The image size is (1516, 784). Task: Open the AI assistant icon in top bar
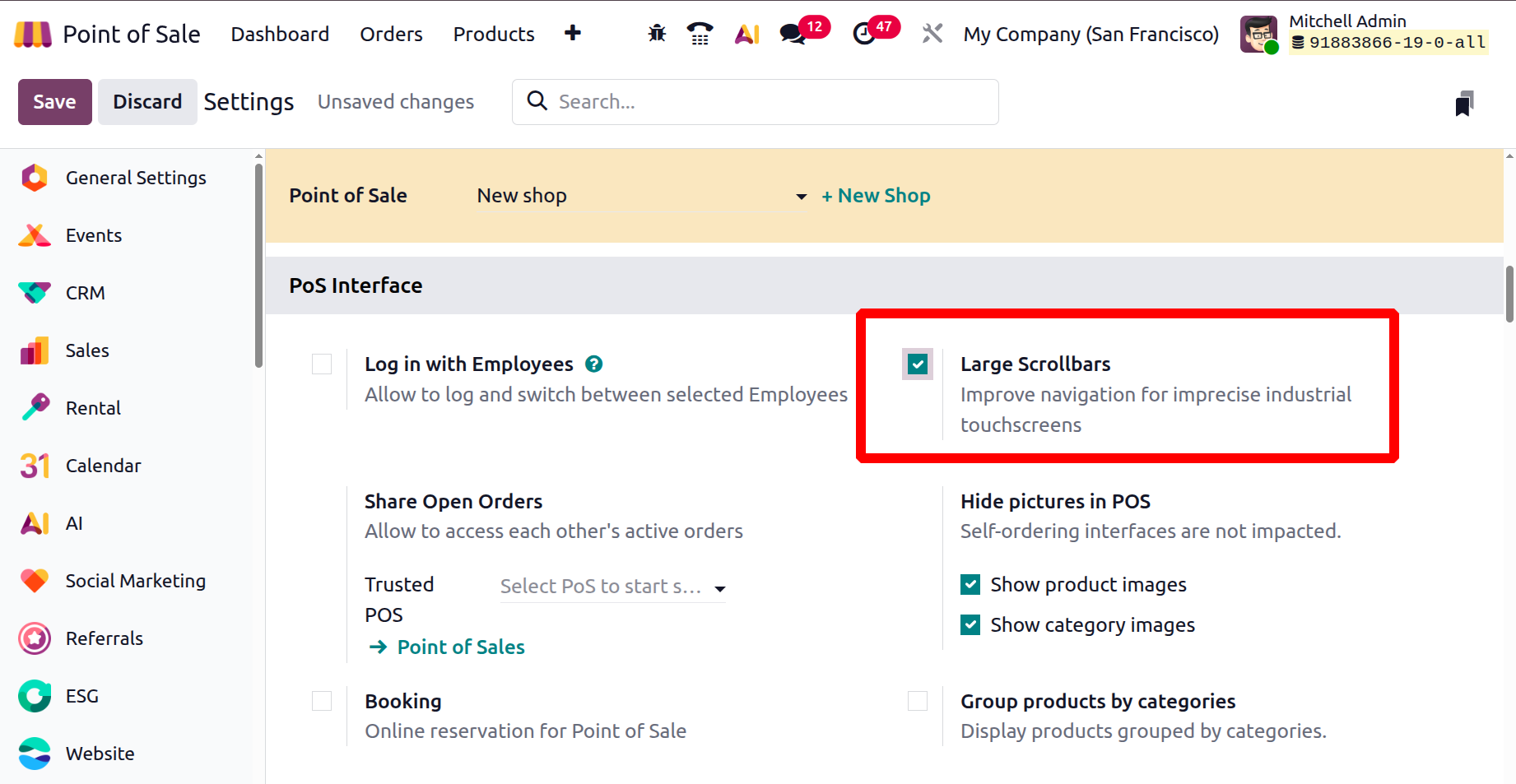[746, 34]
